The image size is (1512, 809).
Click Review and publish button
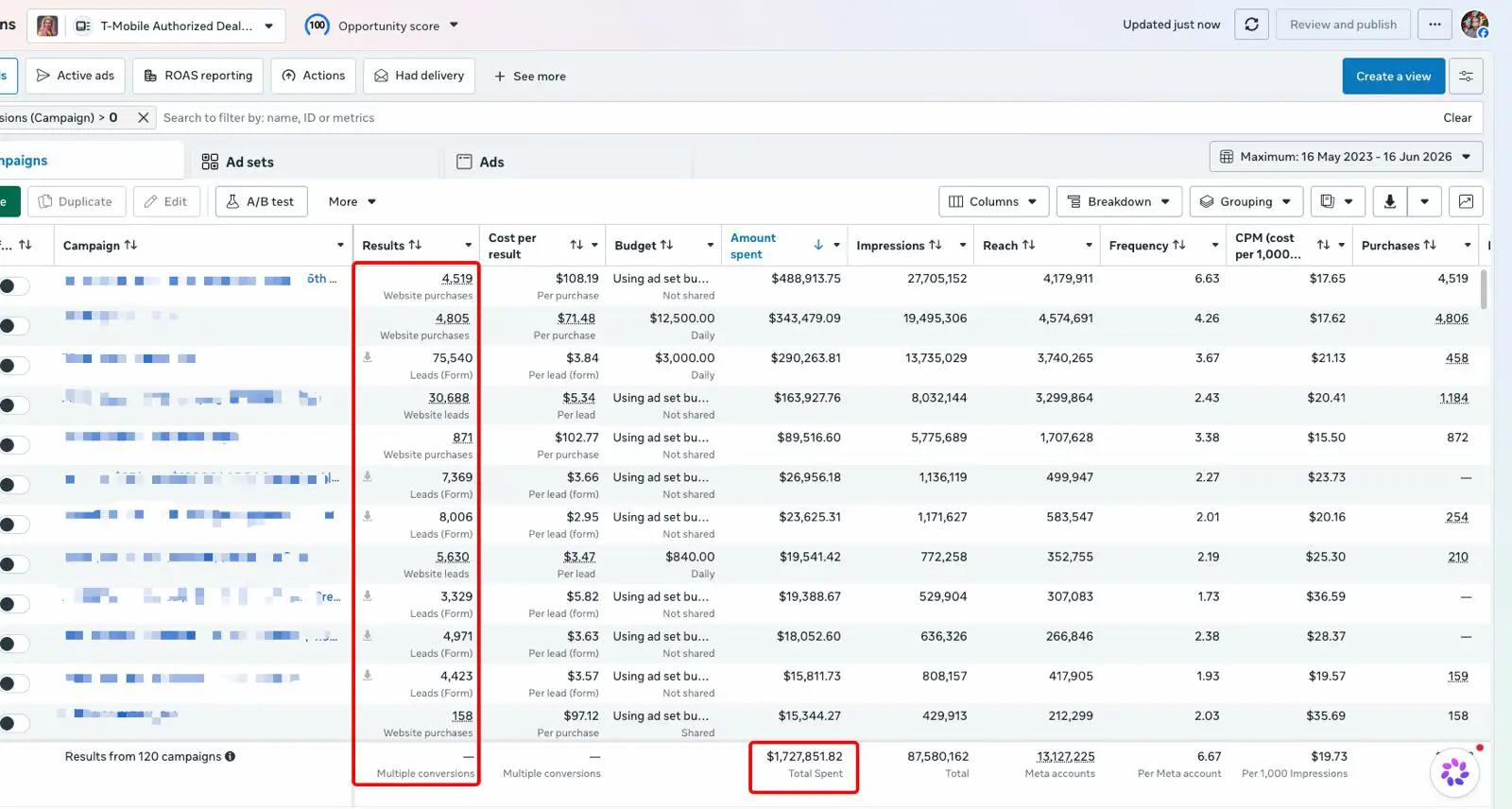[1343, 25]
